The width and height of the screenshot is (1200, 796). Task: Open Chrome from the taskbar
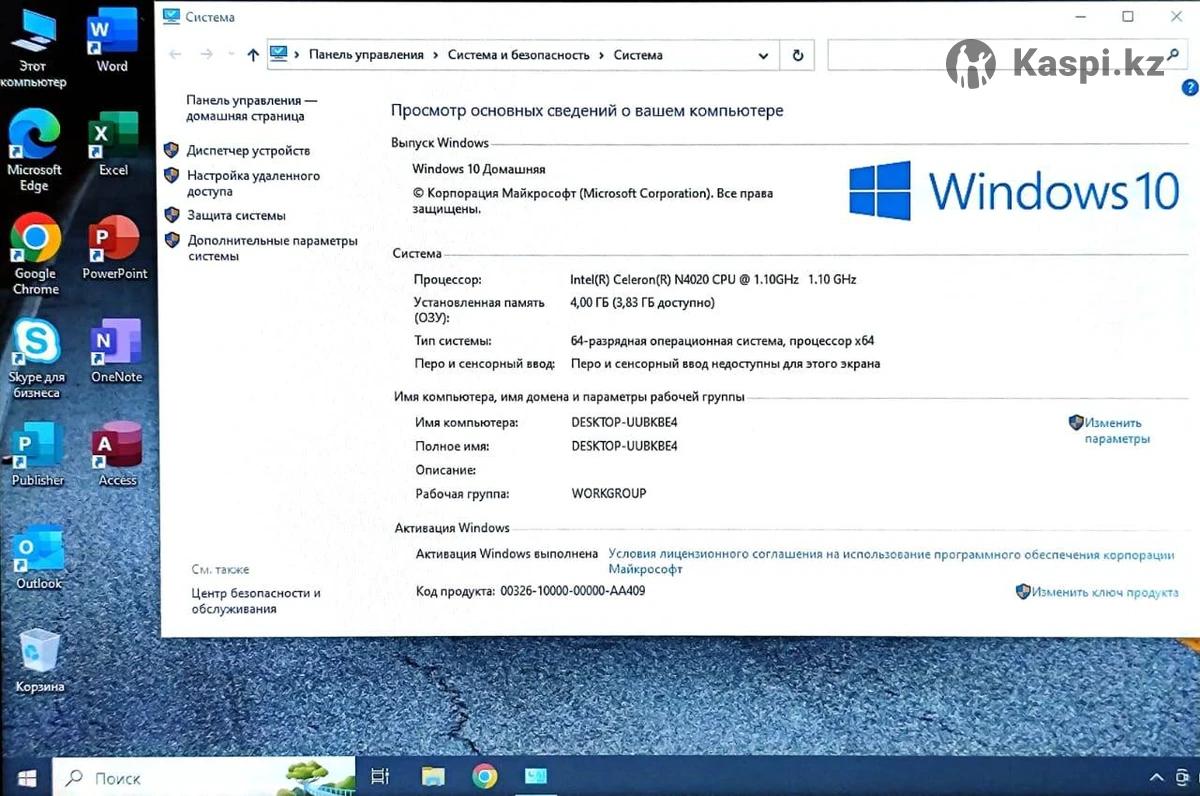click(485, 776)
